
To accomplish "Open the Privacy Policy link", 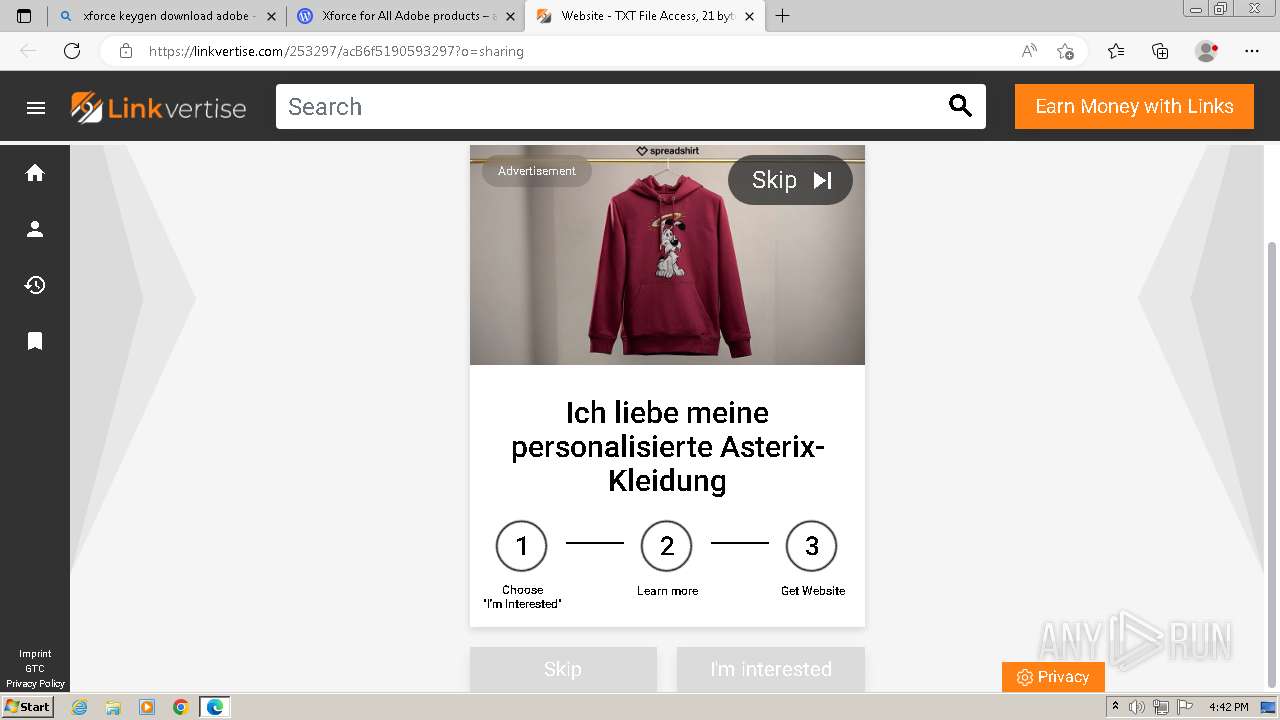I will click(35, 684).
